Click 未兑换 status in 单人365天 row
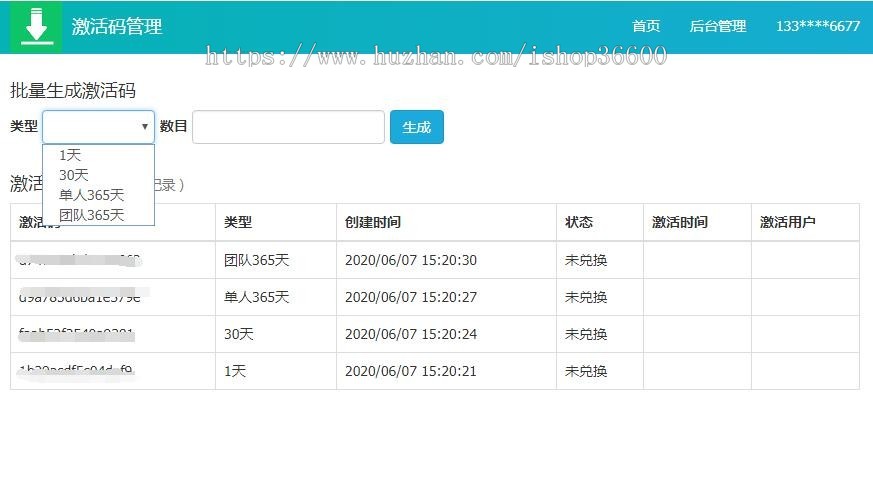This screenshot has height=480, width=873. 586,297
